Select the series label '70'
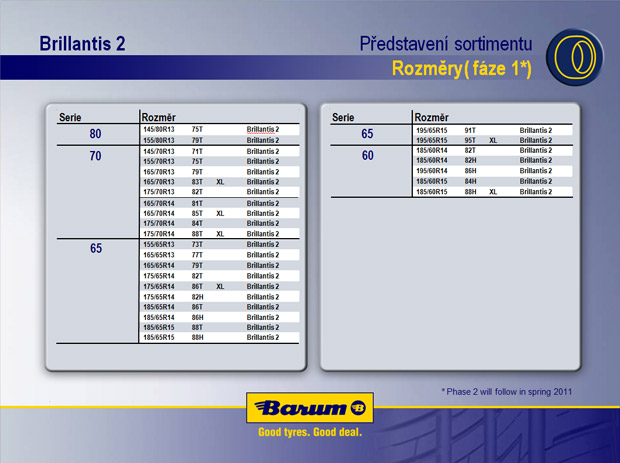 [x=95, y=156]
